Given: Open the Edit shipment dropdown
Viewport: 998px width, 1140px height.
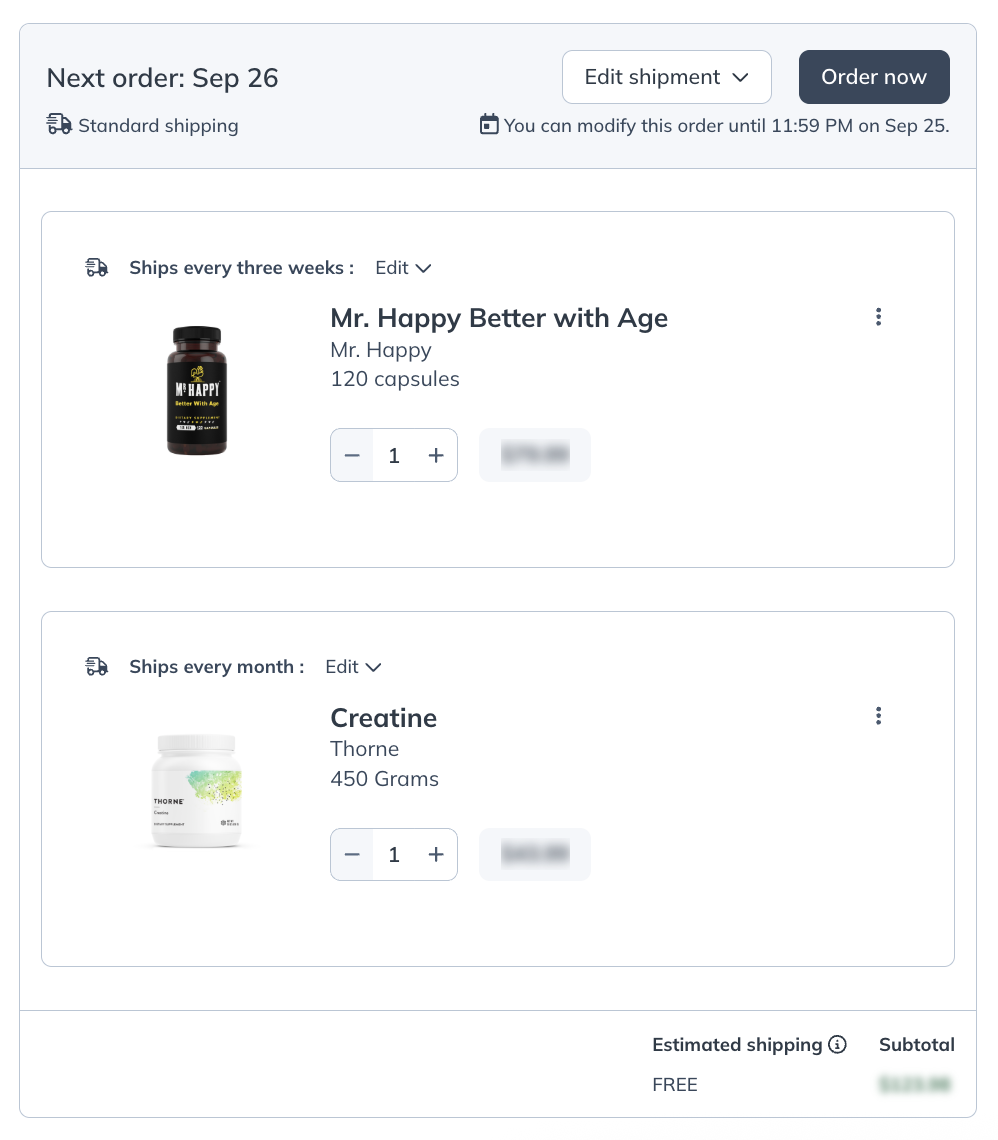Looking at the screenshot, I should coord(666,77).
